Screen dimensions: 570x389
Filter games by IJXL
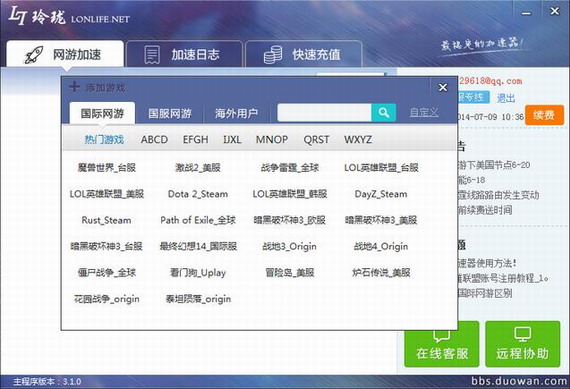pos(232,140)
